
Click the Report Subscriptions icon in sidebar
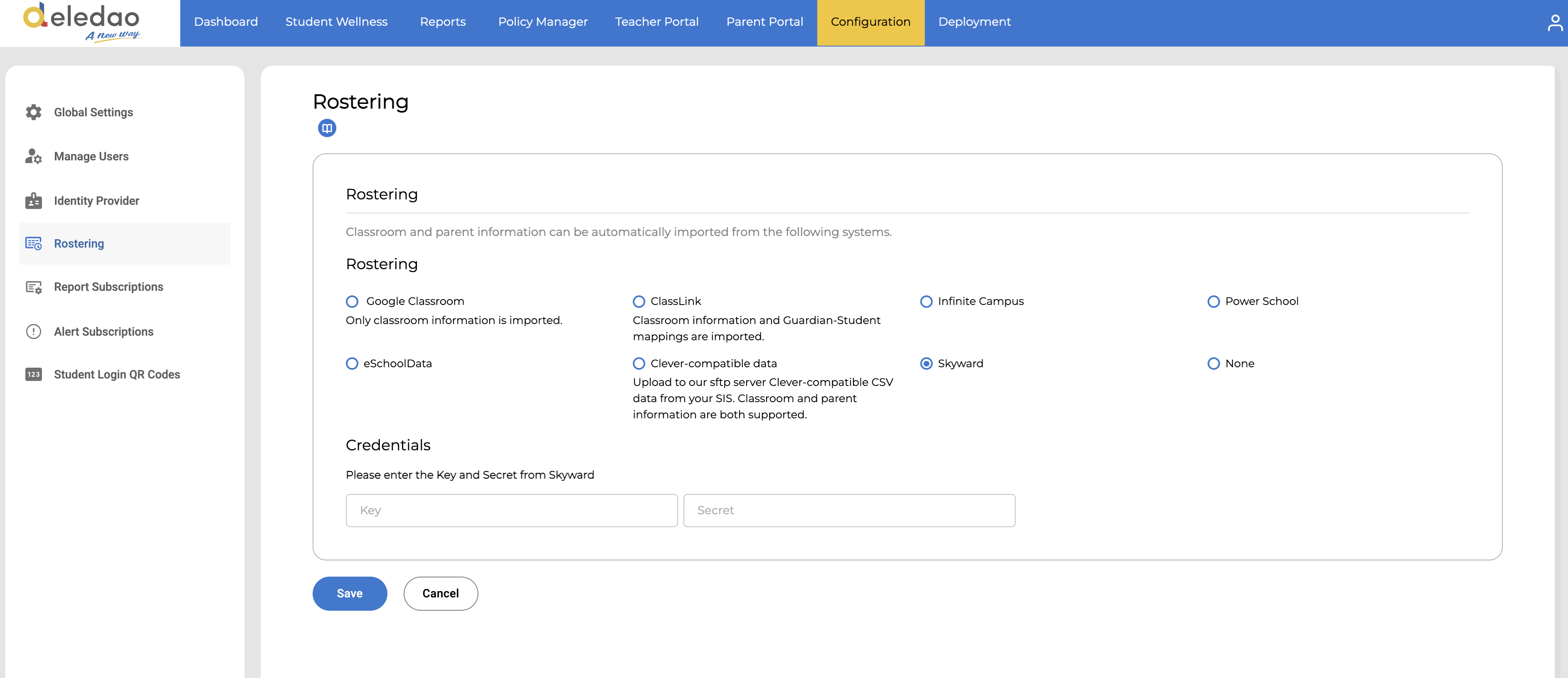pyautogui.click(x=34, y=287)
